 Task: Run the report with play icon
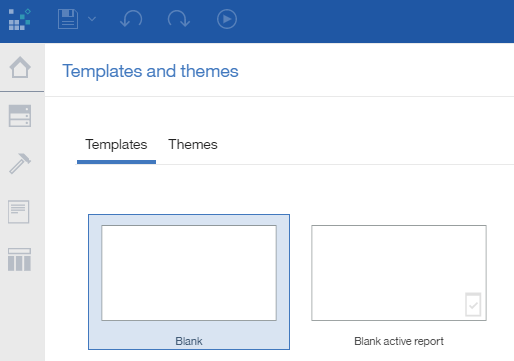[x=227, y=19]
